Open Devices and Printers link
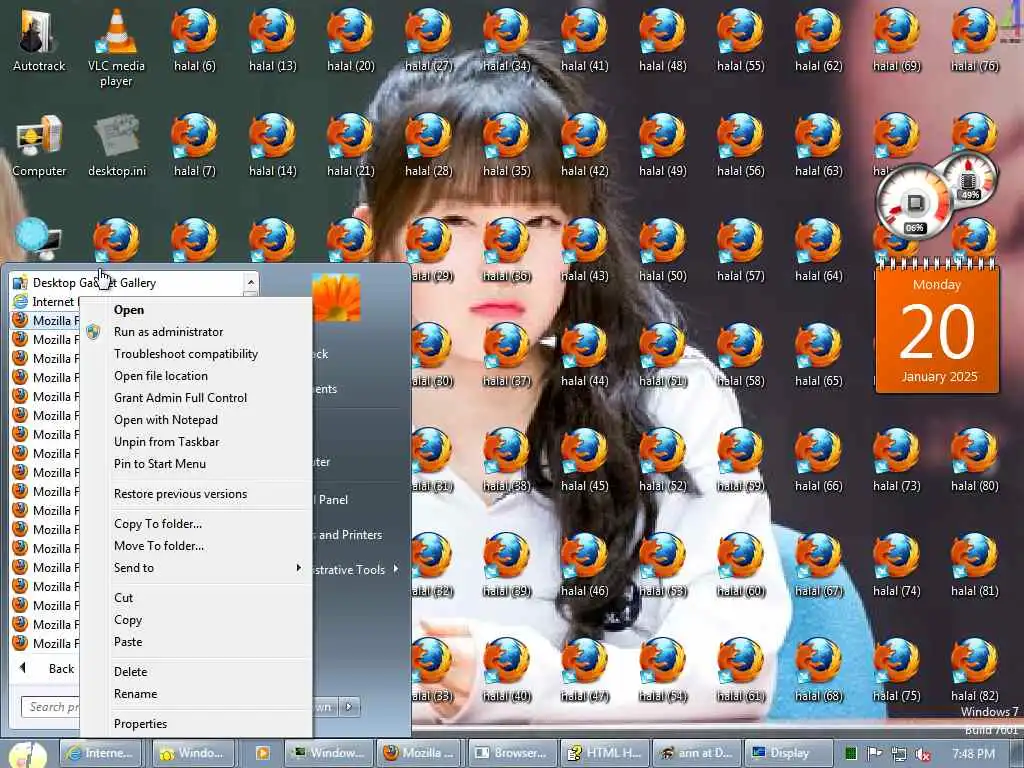 tap(348, 534)
